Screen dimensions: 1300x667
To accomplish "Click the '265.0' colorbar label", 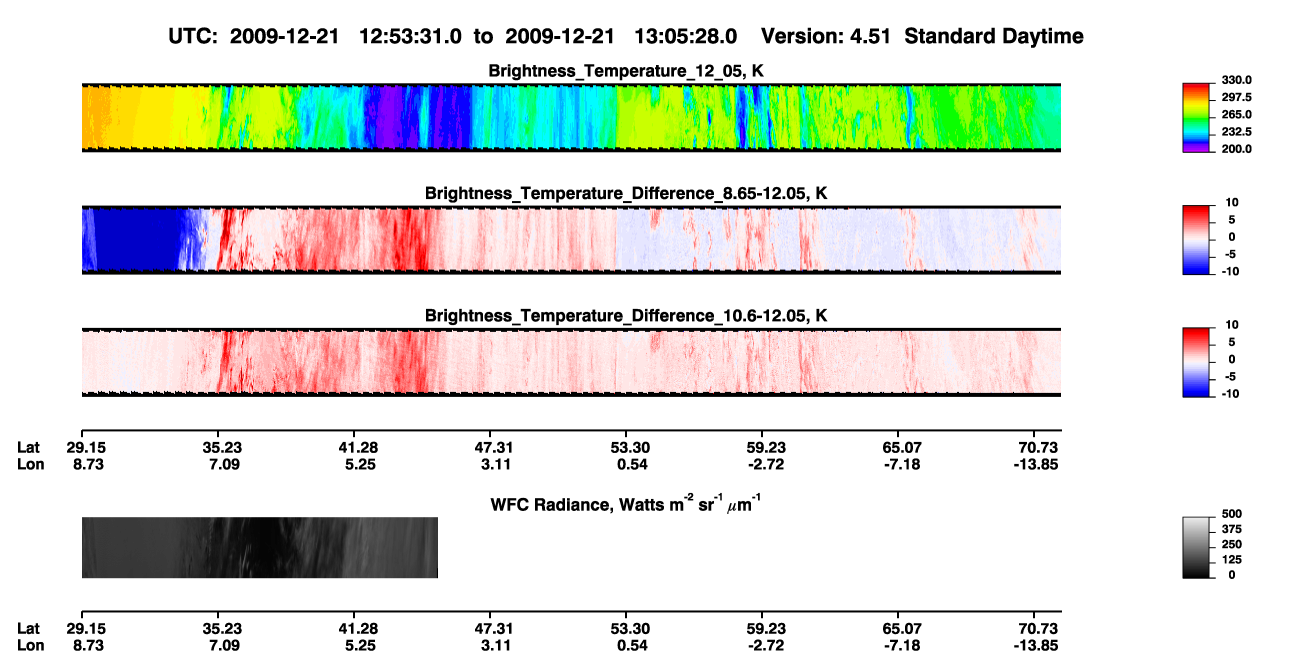I will (1238, 115).
